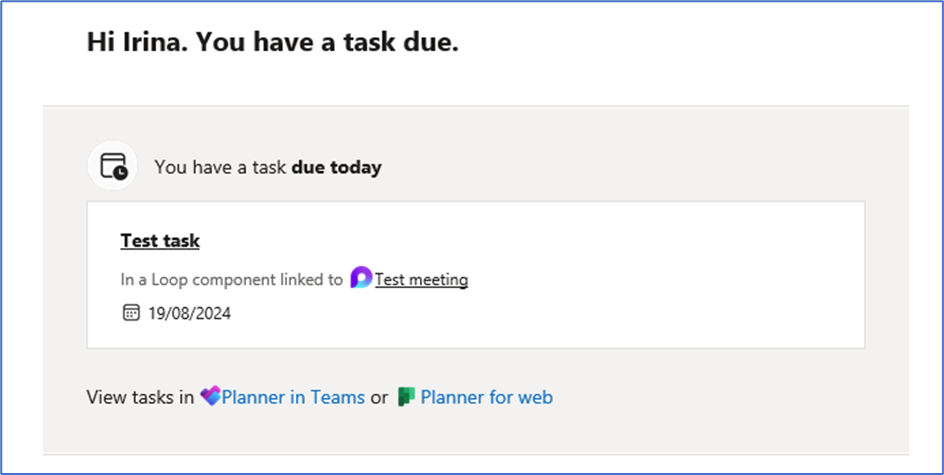Click the "In a Loop component linked to" text
Image resolution: width=944 pixels, height=475 pixels.
231,280
